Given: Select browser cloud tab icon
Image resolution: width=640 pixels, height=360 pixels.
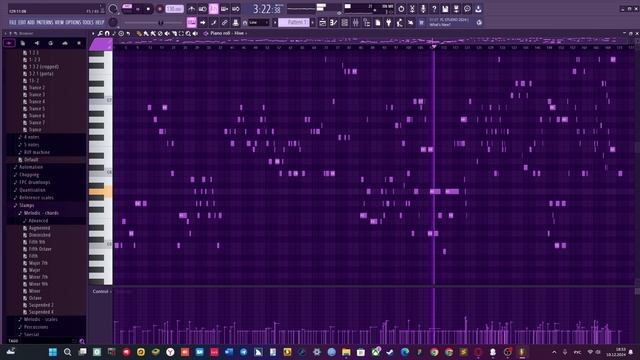Looking at the screenshot, I should click(65, 43).
